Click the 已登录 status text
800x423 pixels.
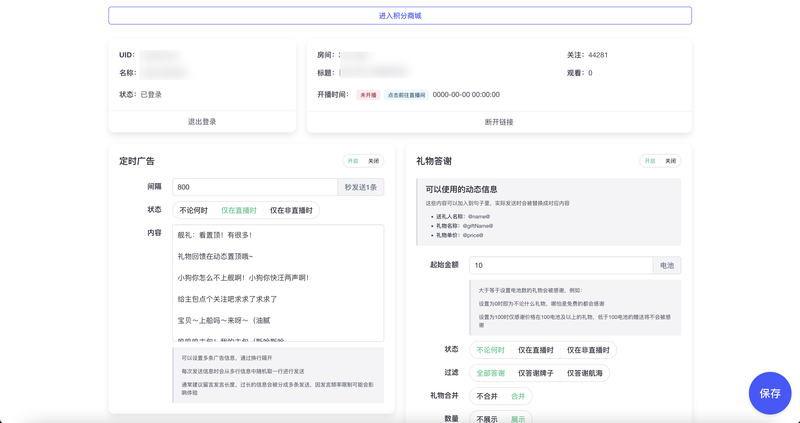click(x=151, y=94)
